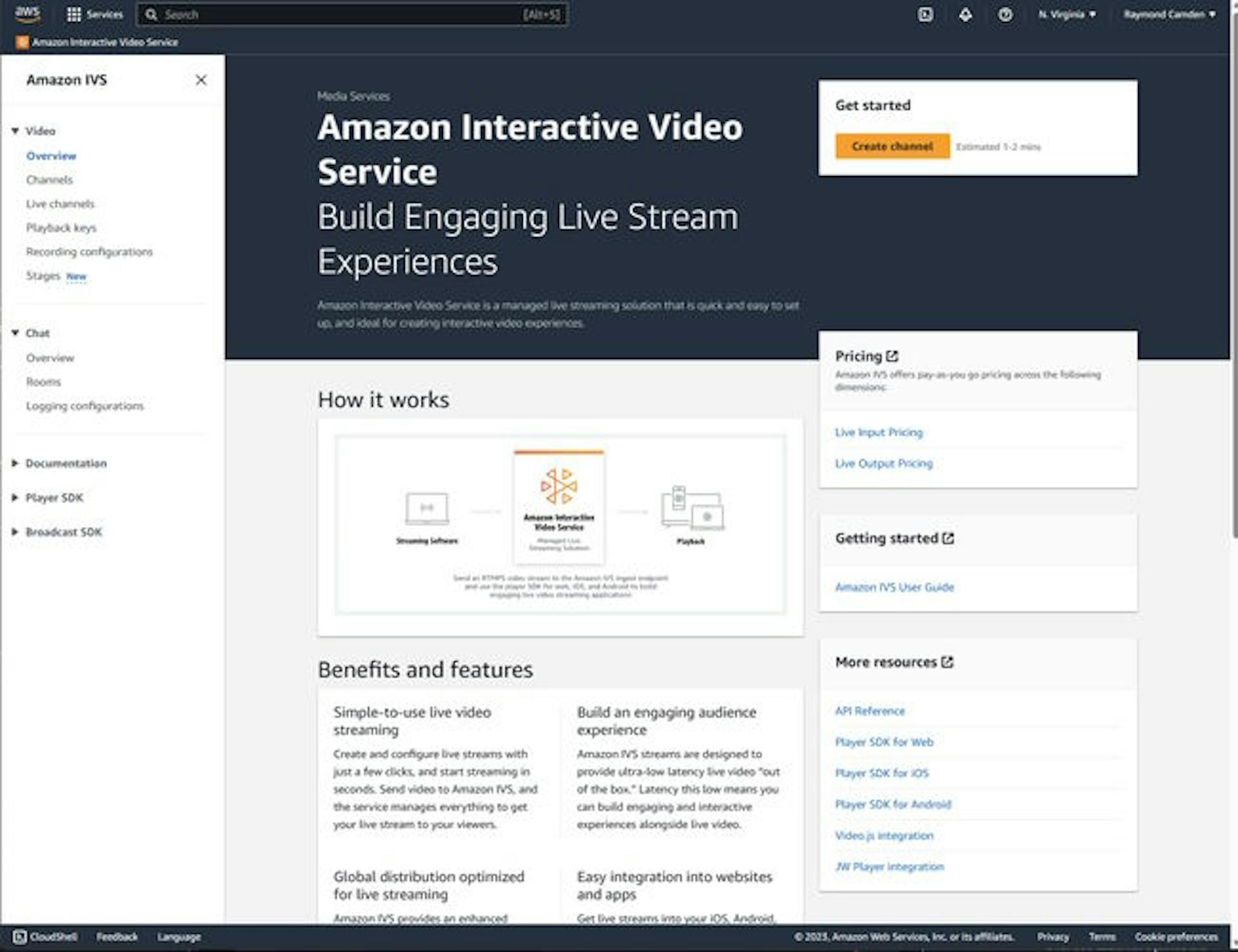Open the Amazon IVS User Guide link

tap(894, 587)
